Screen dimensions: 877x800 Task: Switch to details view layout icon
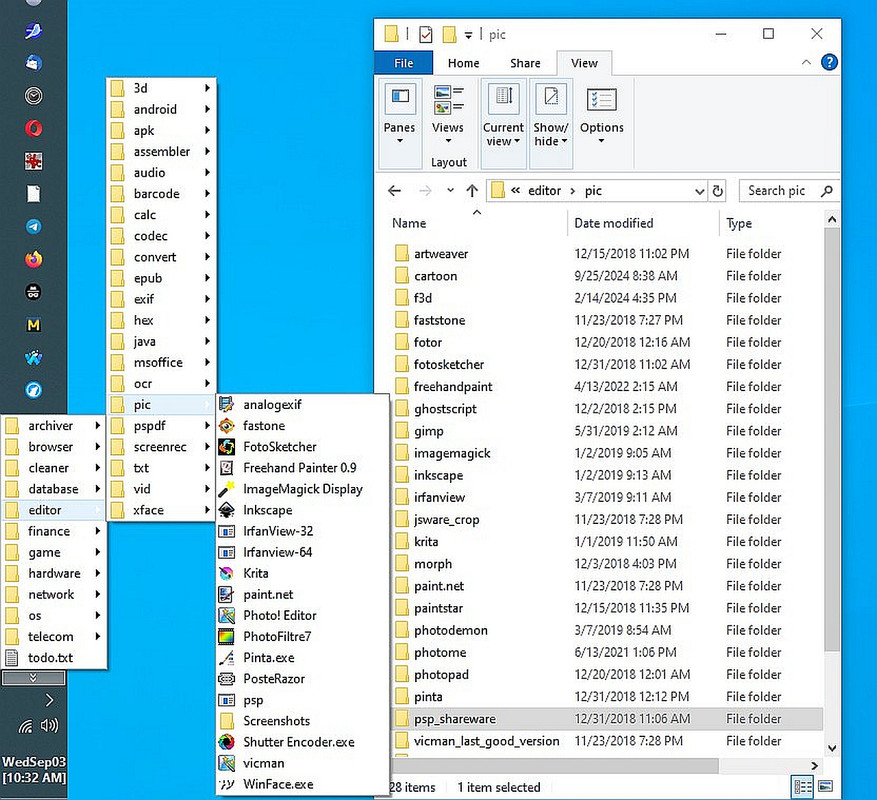803,787
